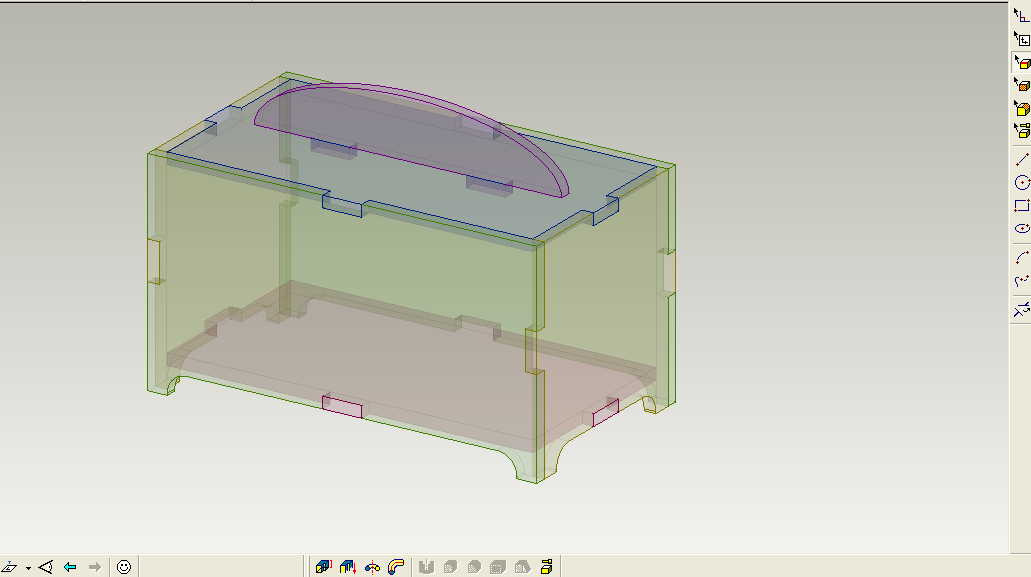Select the Trim figure tool
The image size is (1031, 577).
tap(1021, 310)
